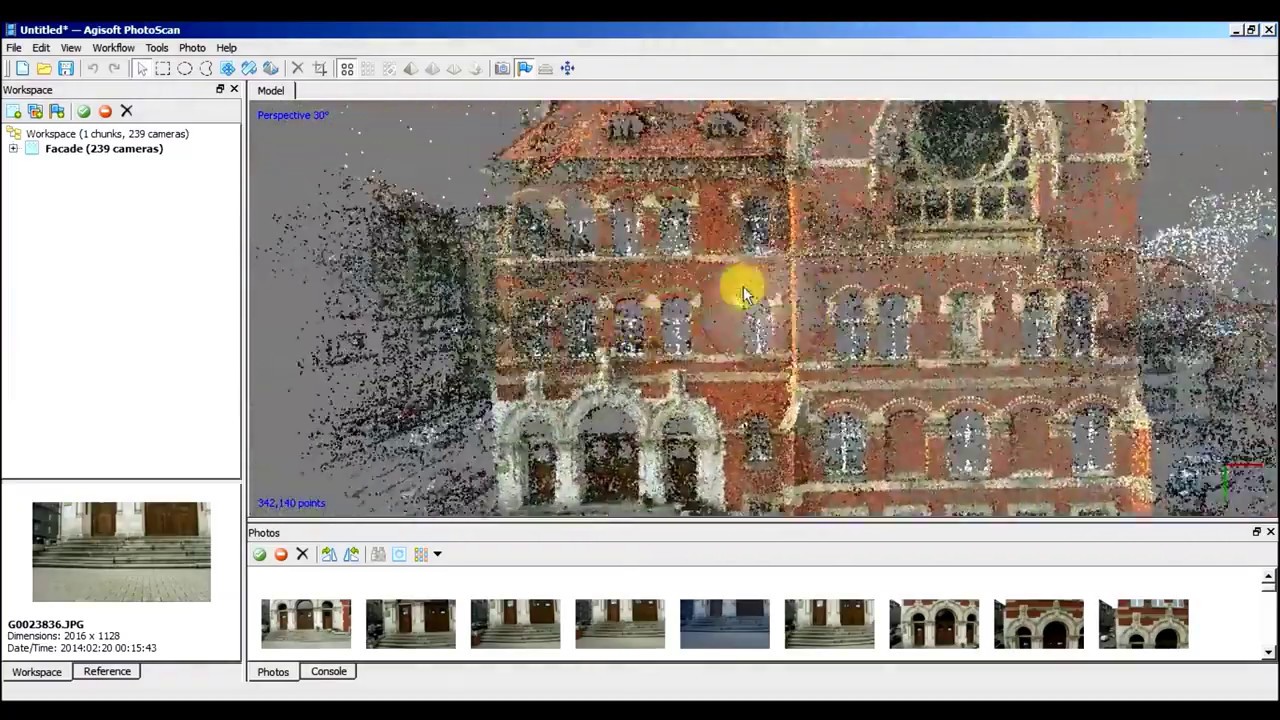Select Facade (239 cameras) in Workspace

pyautogui.click(x=104, y=149)
